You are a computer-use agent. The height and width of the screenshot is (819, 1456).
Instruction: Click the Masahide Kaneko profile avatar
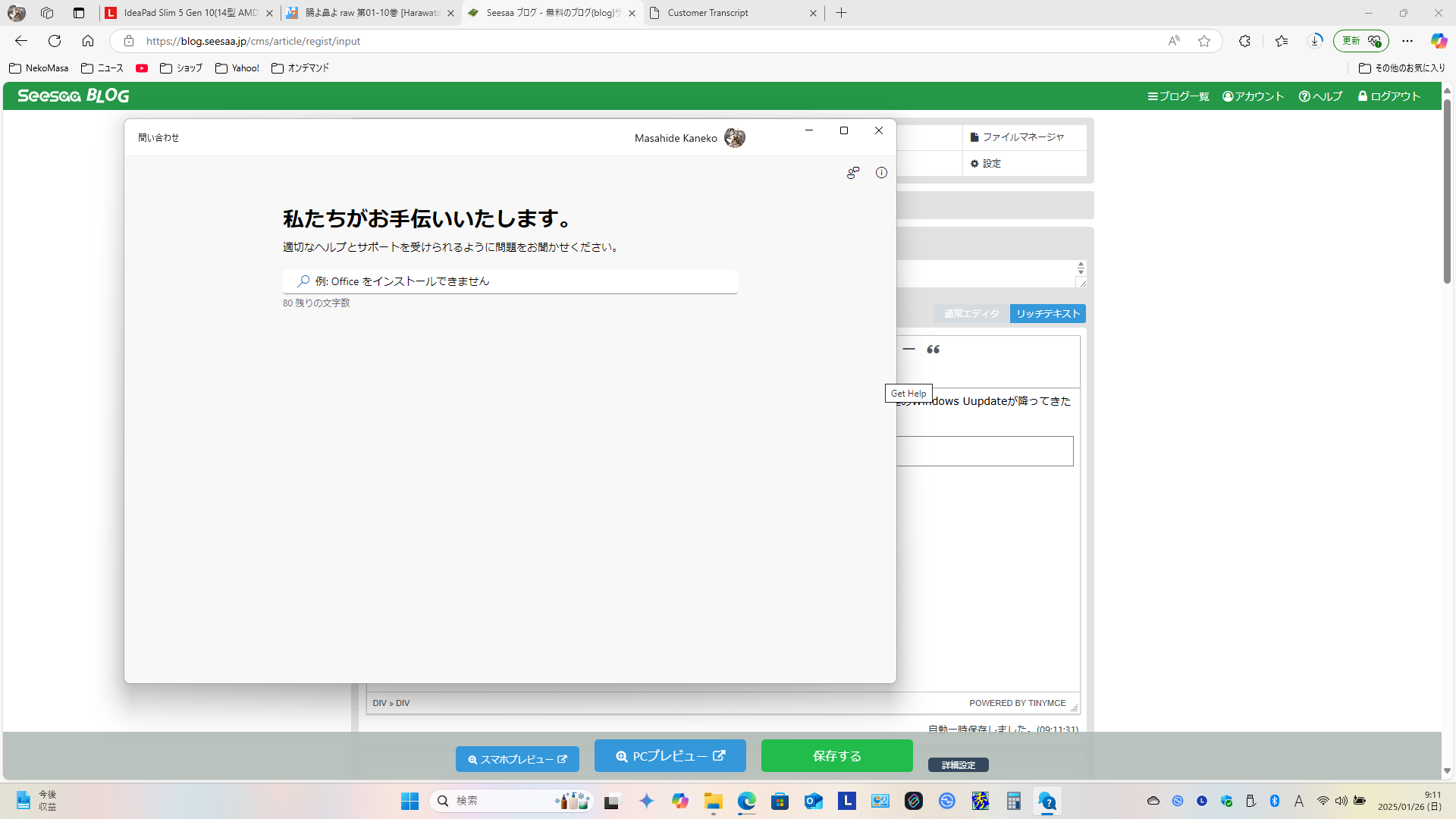pyautogui.click(x=734, y=138)
